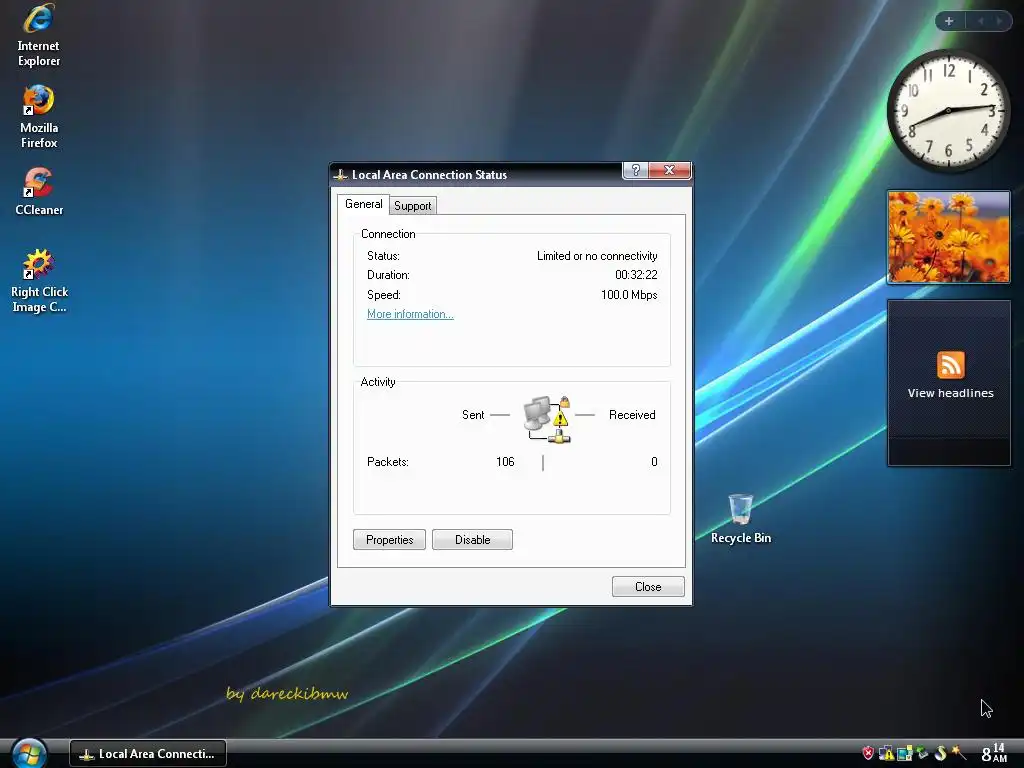Click the analog clock gadget
Viewport: 1024px width, 768px height.
click(x=948, y=110)
